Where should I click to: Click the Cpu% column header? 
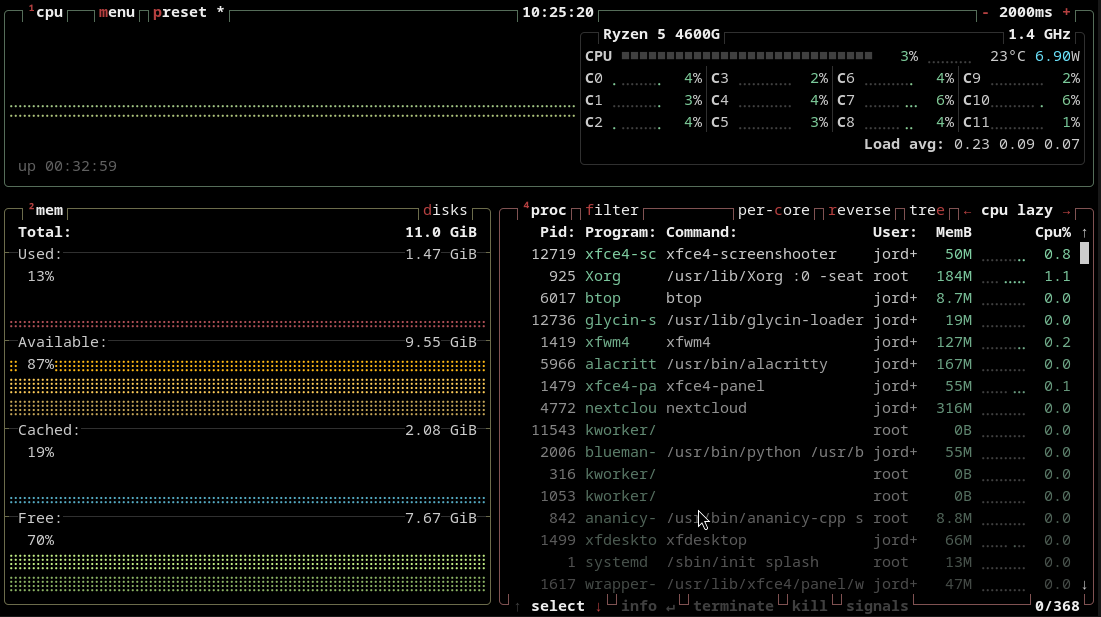coord(1053,232)
